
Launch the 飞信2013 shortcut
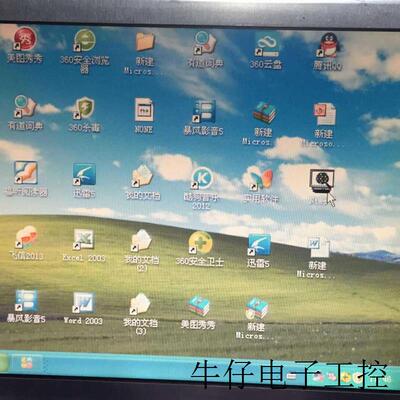pos(26,238)
